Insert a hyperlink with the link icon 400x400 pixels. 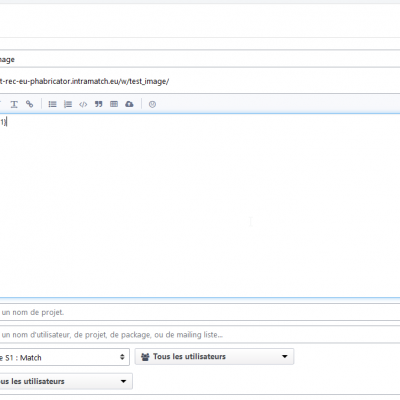(30, 104)
